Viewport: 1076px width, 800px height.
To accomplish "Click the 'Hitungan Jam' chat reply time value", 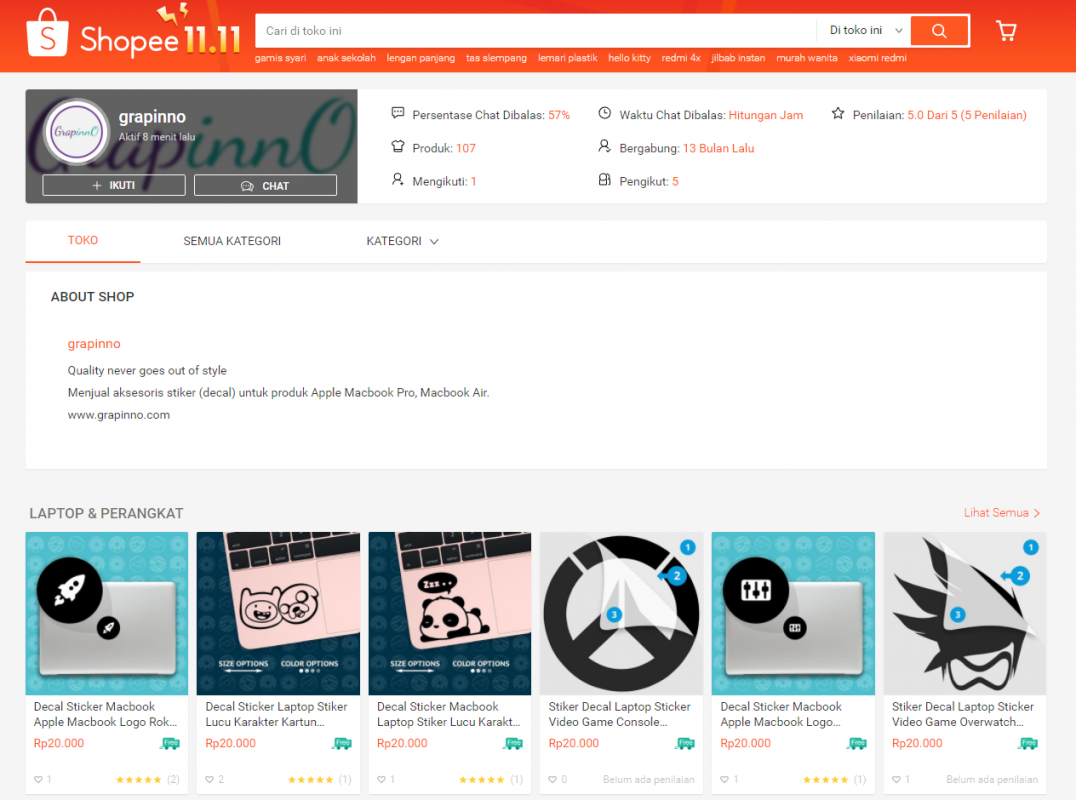I will click(x=766, y=115).
